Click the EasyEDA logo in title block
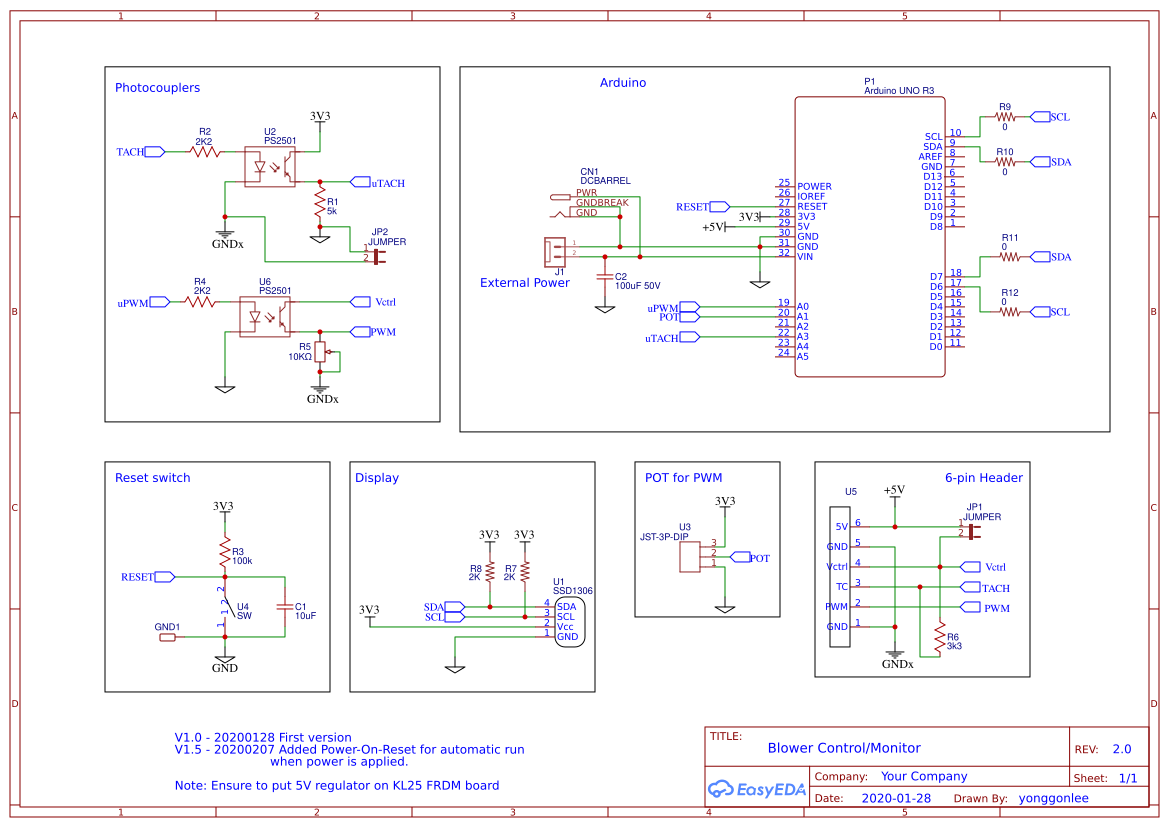Viewport: 1169px width, 827px height. click(757, 791)
